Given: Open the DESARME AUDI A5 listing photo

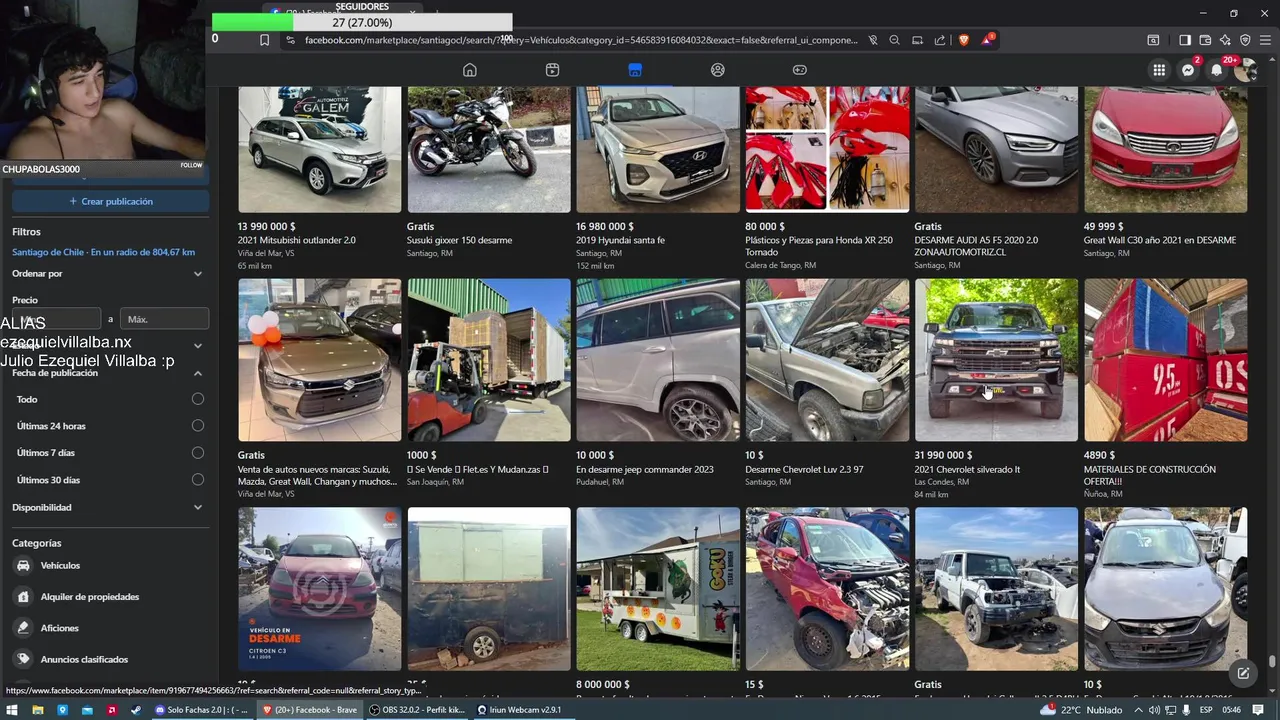Looking at the screenshot, I should (x=996, y=149).
